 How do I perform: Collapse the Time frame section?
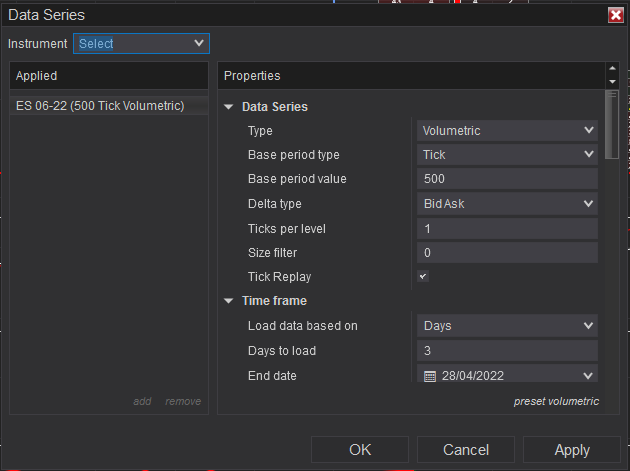tap(228, 301)
